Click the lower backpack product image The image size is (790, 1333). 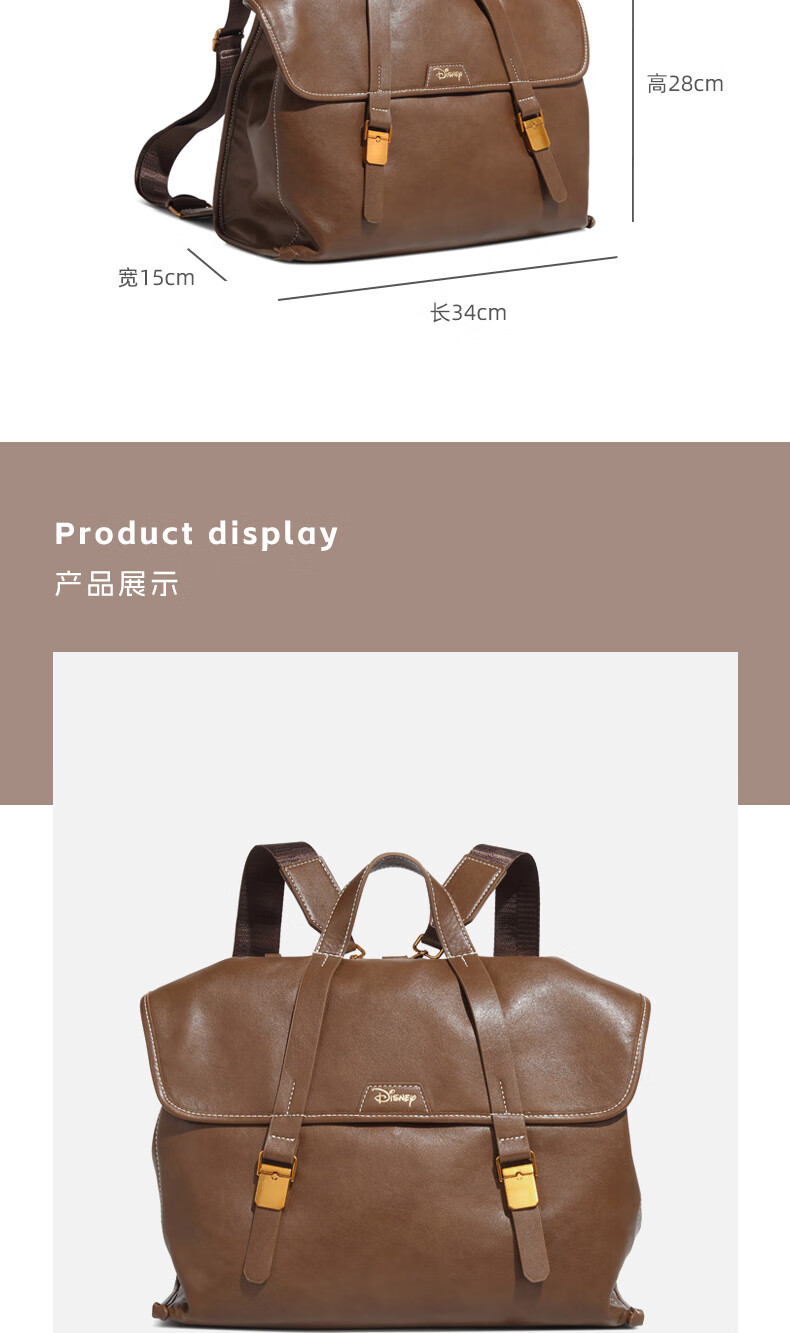[395, 992]
